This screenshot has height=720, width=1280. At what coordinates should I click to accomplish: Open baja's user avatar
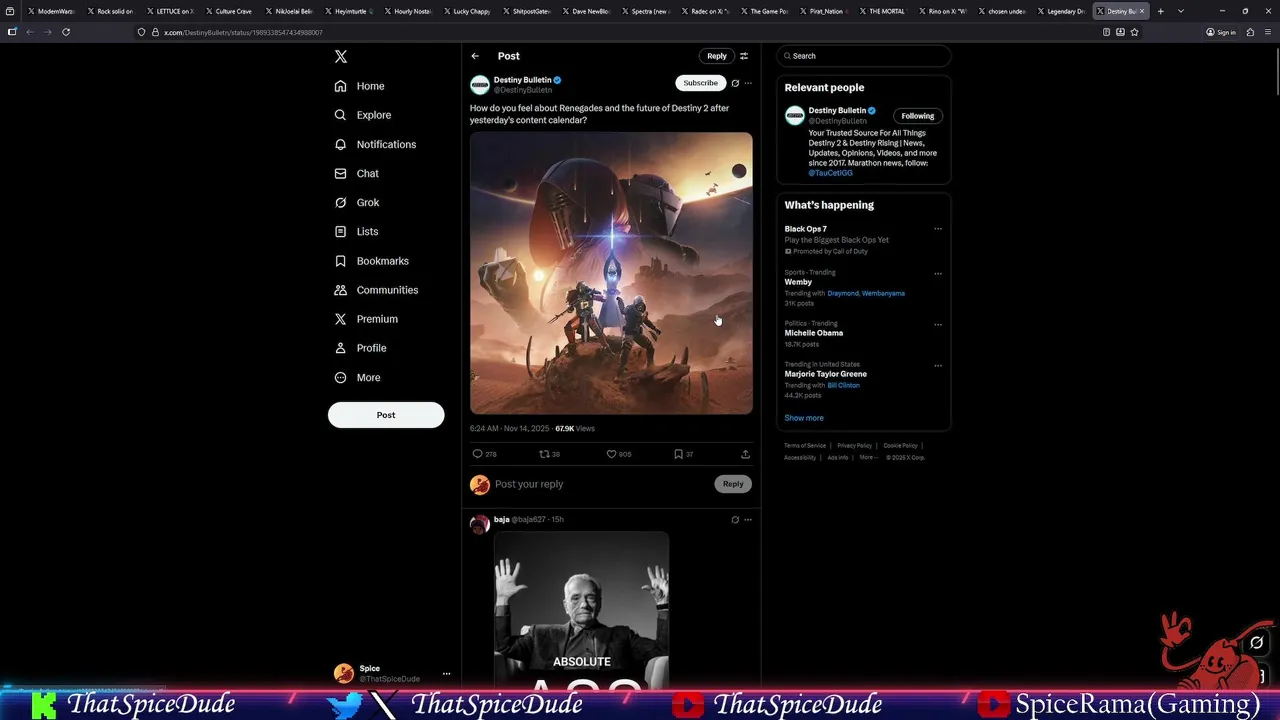pos(480,524)
